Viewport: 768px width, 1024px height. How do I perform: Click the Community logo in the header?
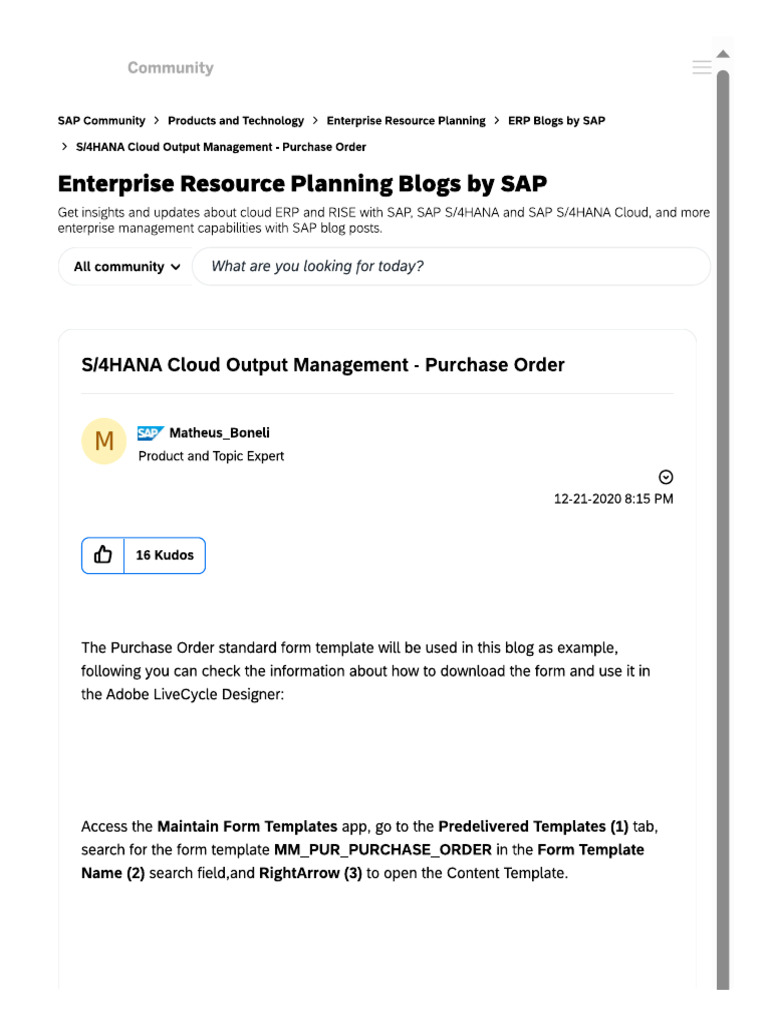coord(170,68)
